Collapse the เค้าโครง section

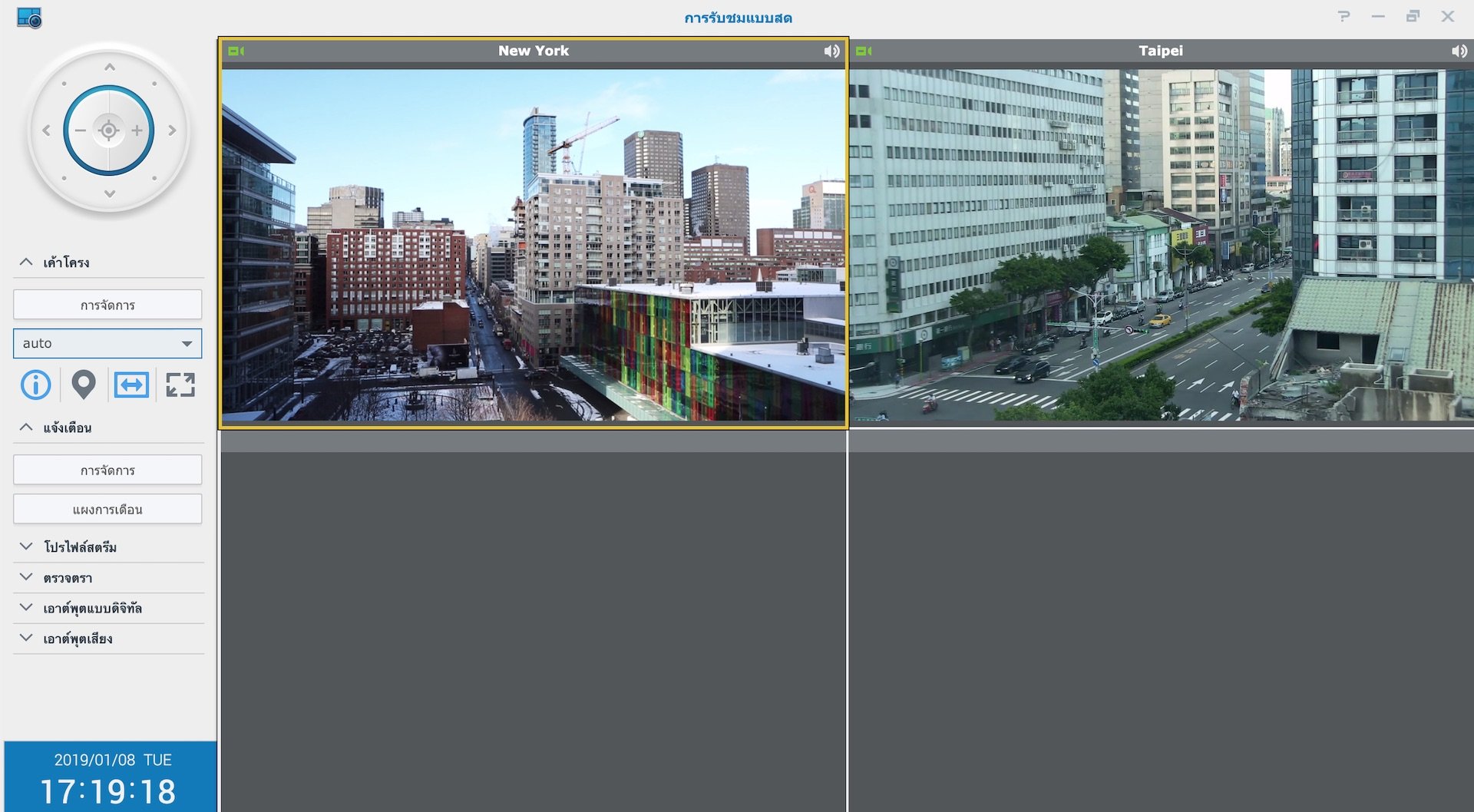coord(26,262)
